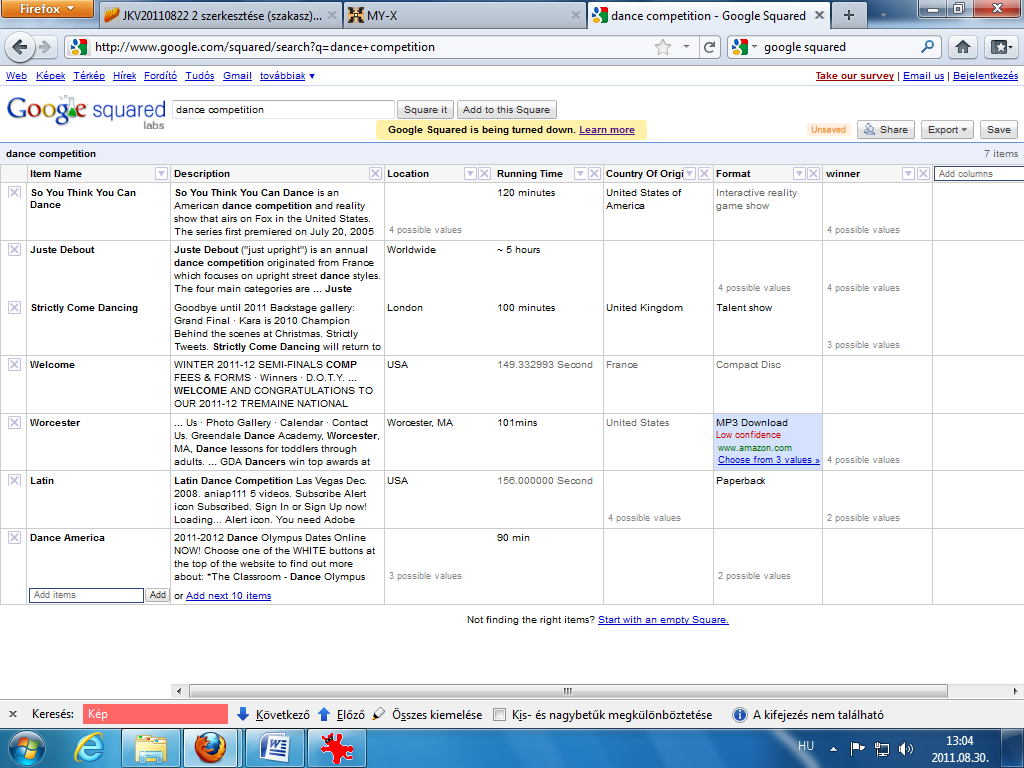Delete the Running Time column
This screenshot has width=1024, height=768.
pyautogui.click(x=594, y=173)
